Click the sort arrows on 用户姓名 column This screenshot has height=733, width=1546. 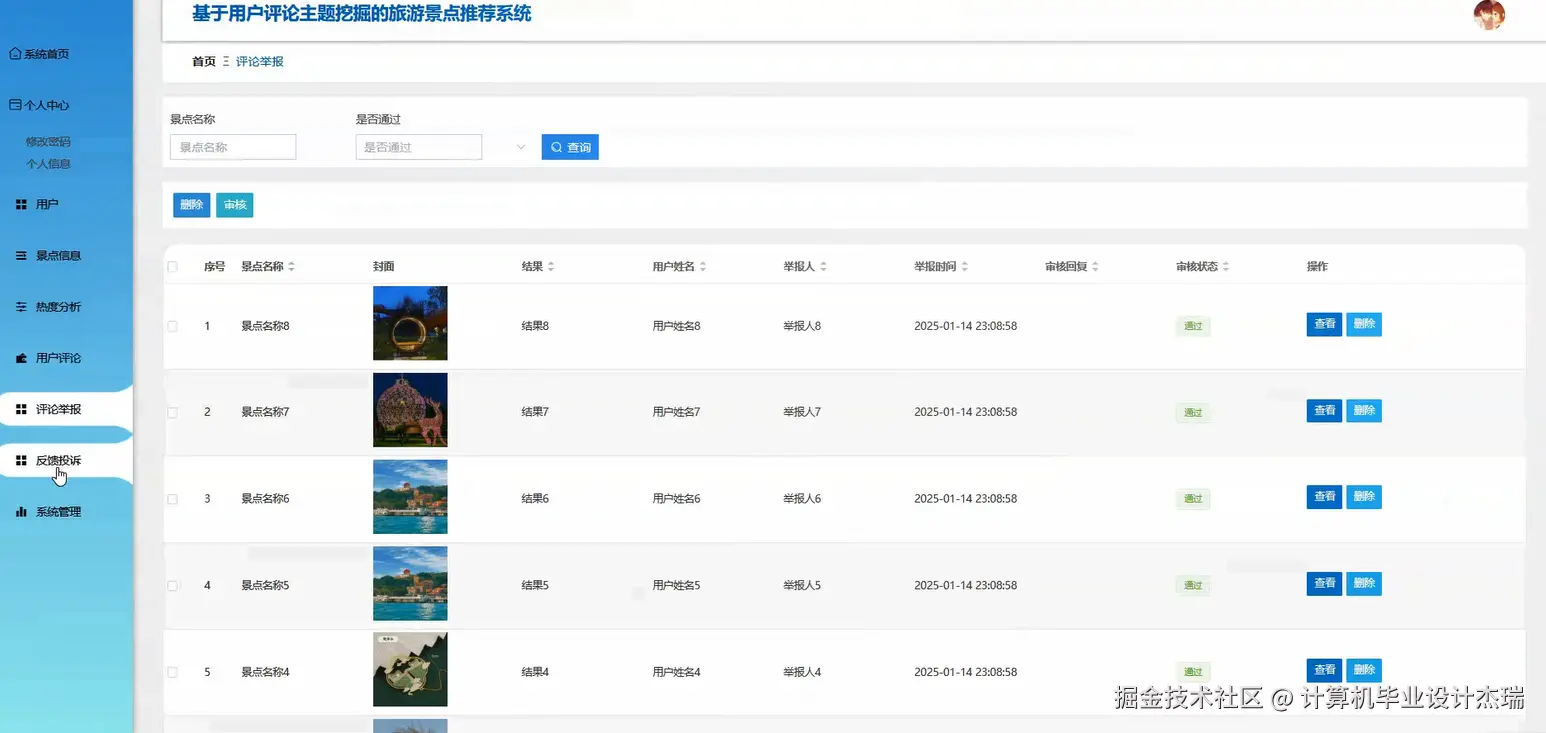703,267
